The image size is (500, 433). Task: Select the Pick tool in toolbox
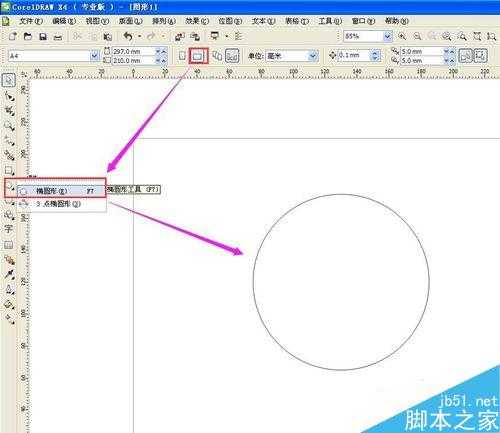click(x=9, y=80)
